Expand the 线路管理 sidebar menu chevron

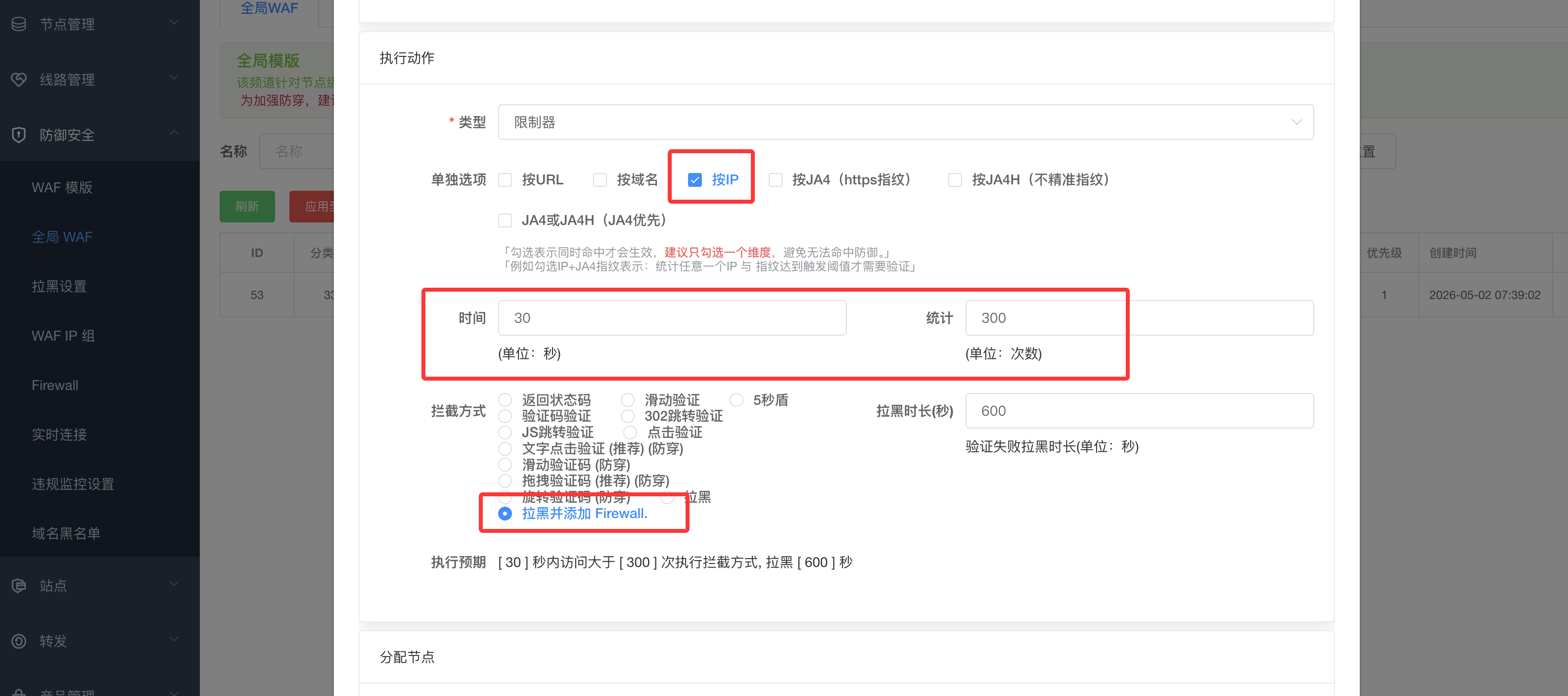[x=174, y=78]
